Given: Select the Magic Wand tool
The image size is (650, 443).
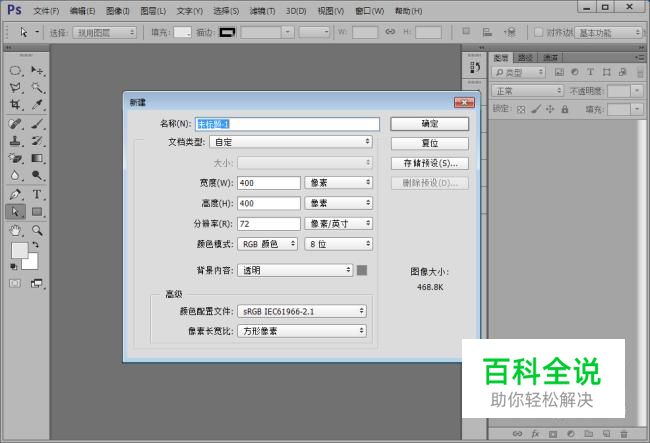Looking at the screenshot, I should [x=37, y=87].
